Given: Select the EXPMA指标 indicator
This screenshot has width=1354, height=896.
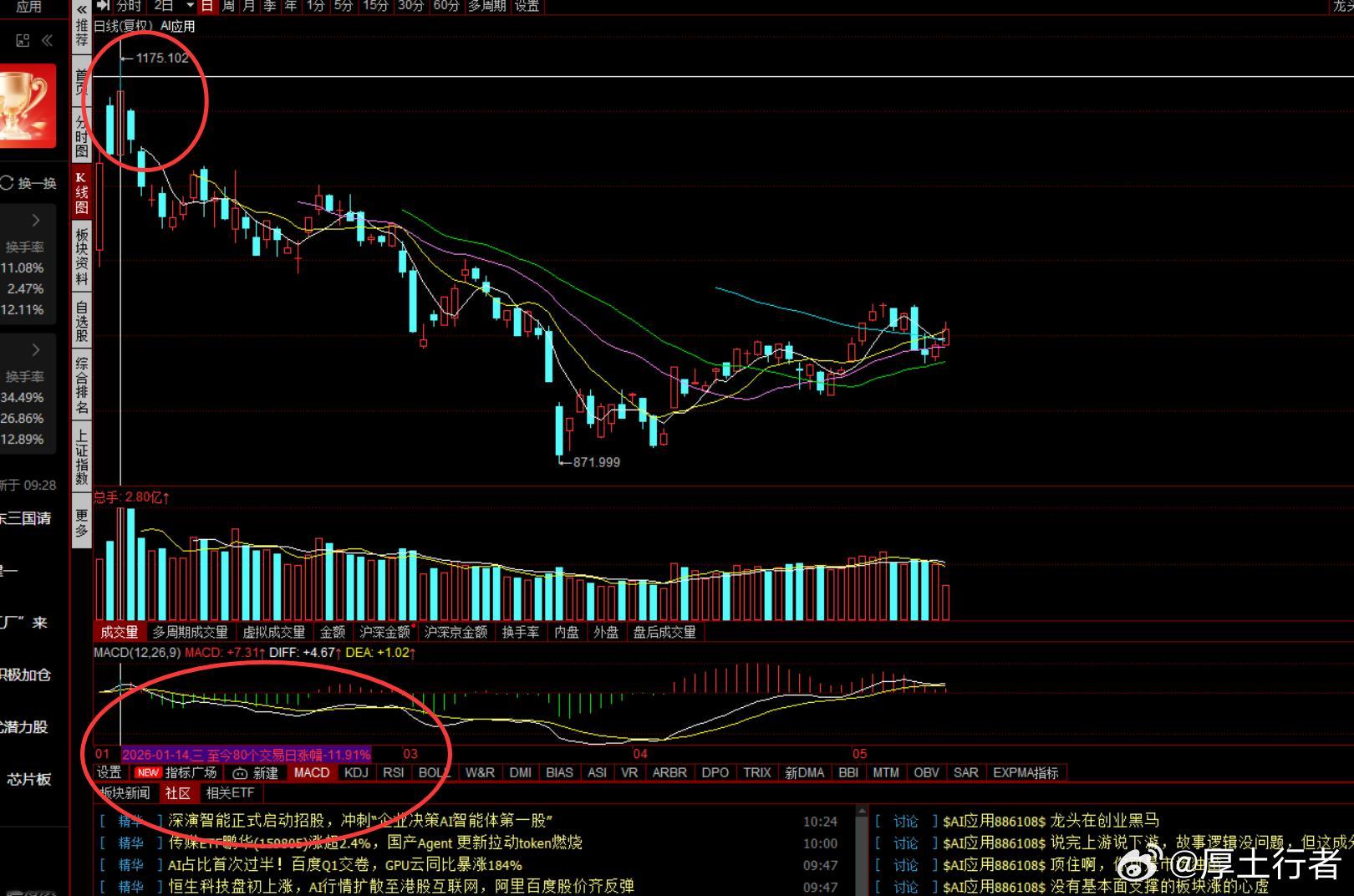Looking at the screenshot, I should click(x=1026, y=772).
